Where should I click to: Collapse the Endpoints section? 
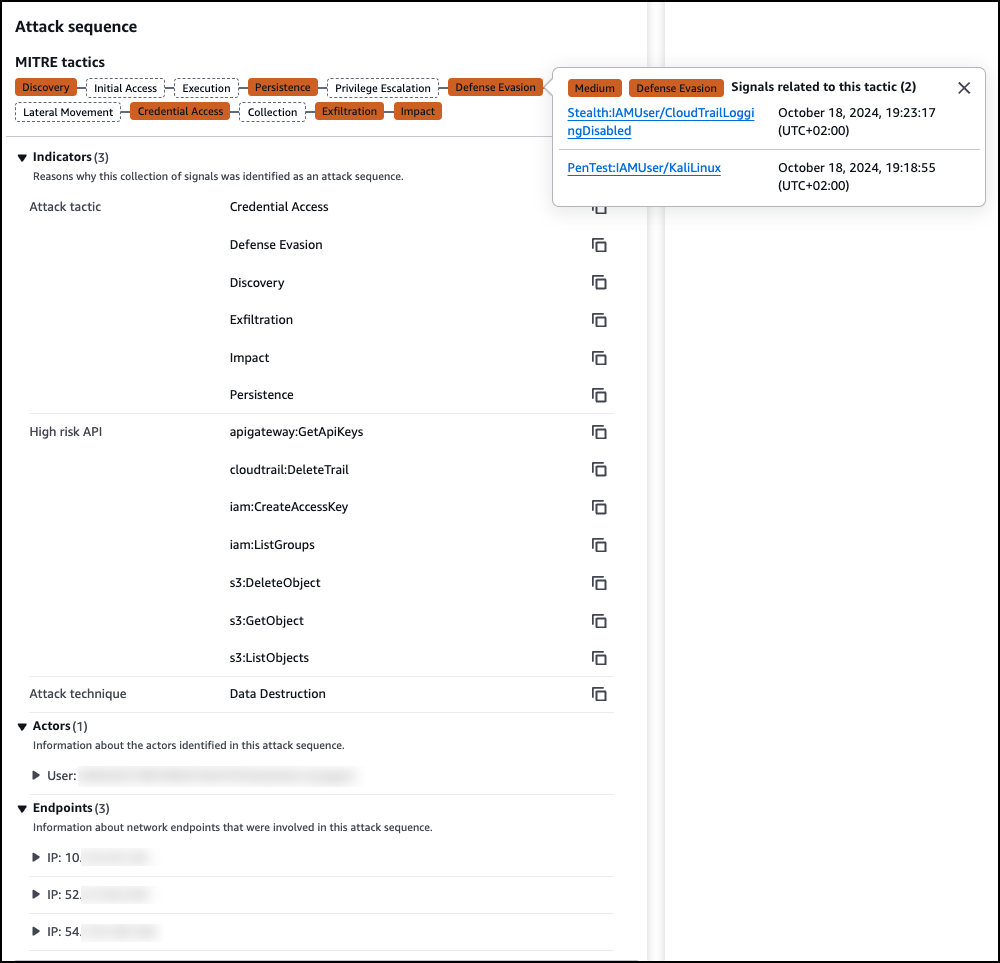click(23, 808)
